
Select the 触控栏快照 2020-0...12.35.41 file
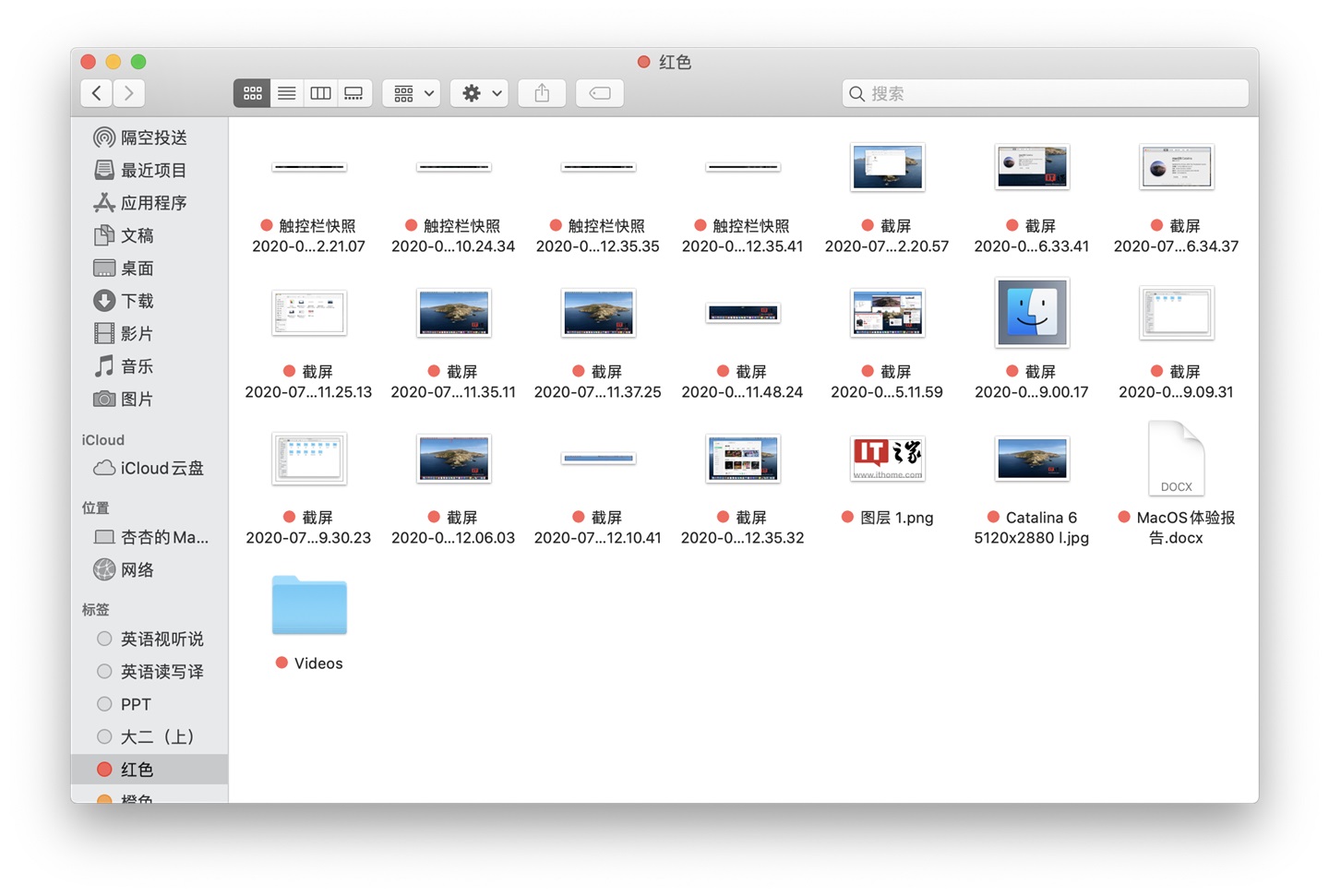click(743, 167)
